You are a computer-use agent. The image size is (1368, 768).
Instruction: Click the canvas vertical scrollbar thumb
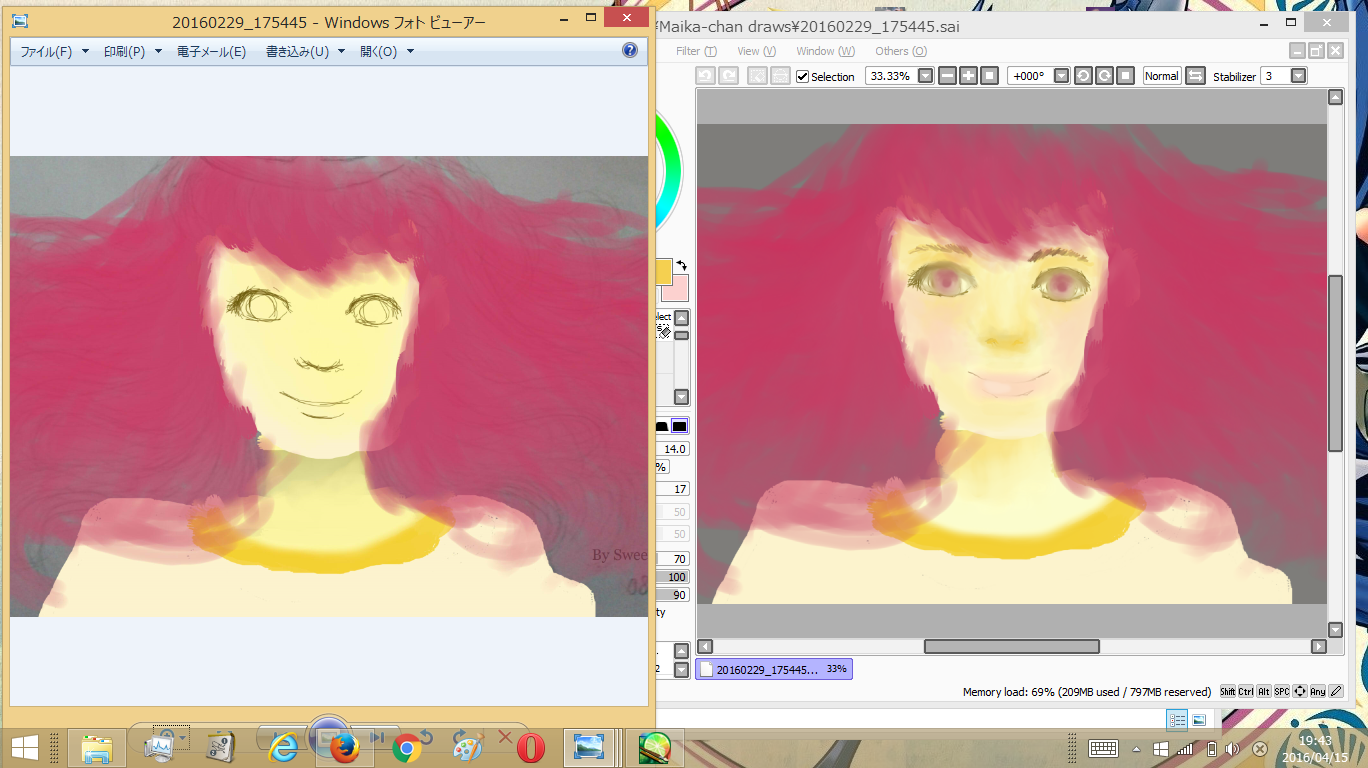pos(1335,363)
